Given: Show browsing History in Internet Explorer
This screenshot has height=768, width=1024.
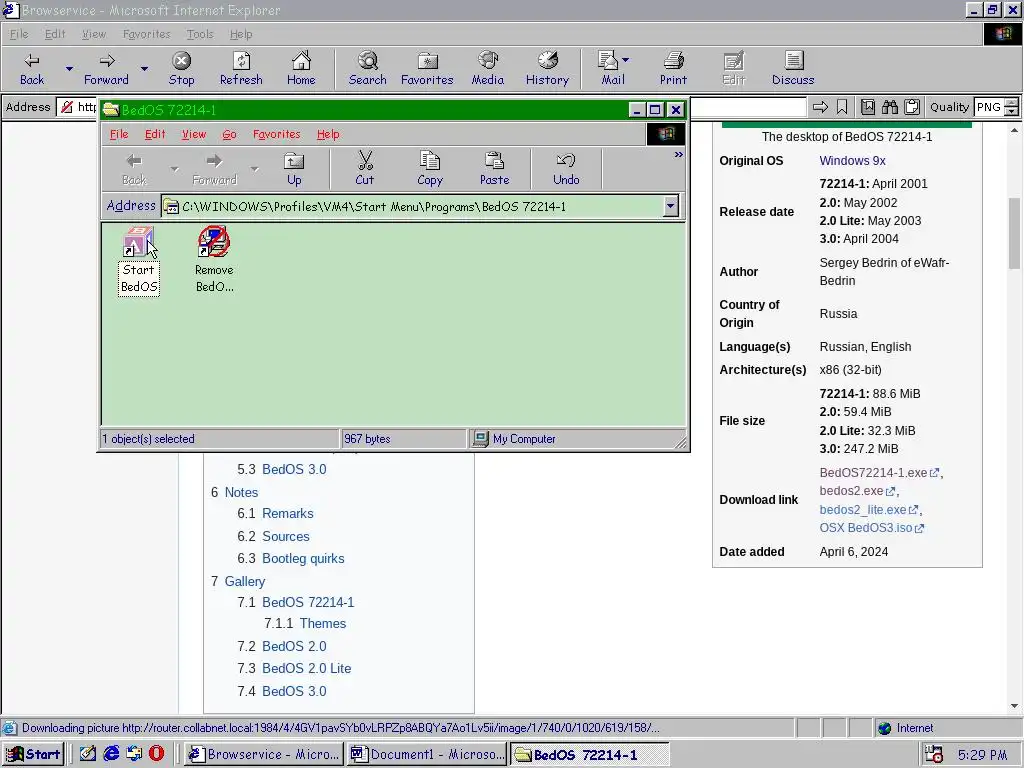Looking at the screenshot, I should point(547,69).
